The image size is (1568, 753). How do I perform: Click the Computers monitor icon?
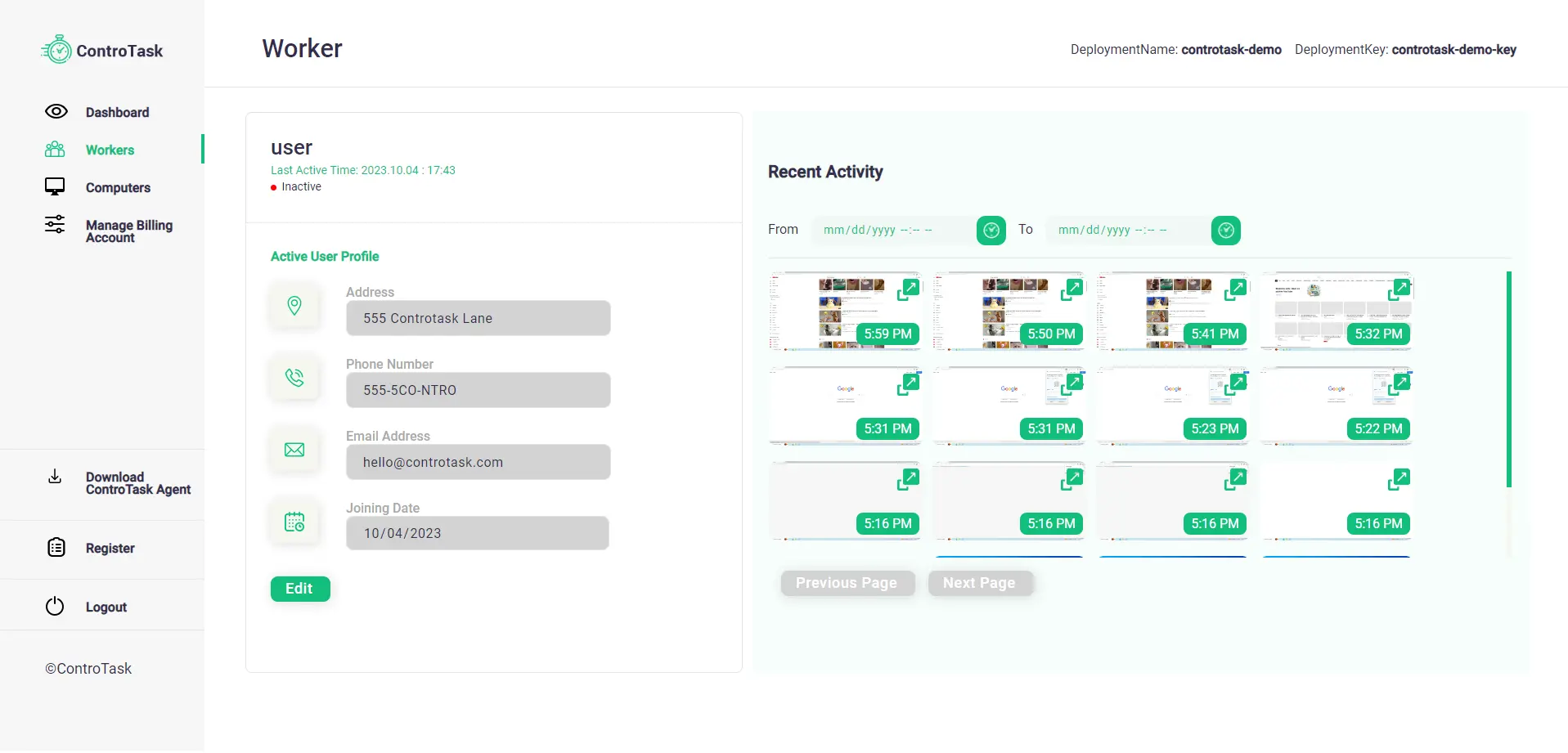[x=55, y=186]
